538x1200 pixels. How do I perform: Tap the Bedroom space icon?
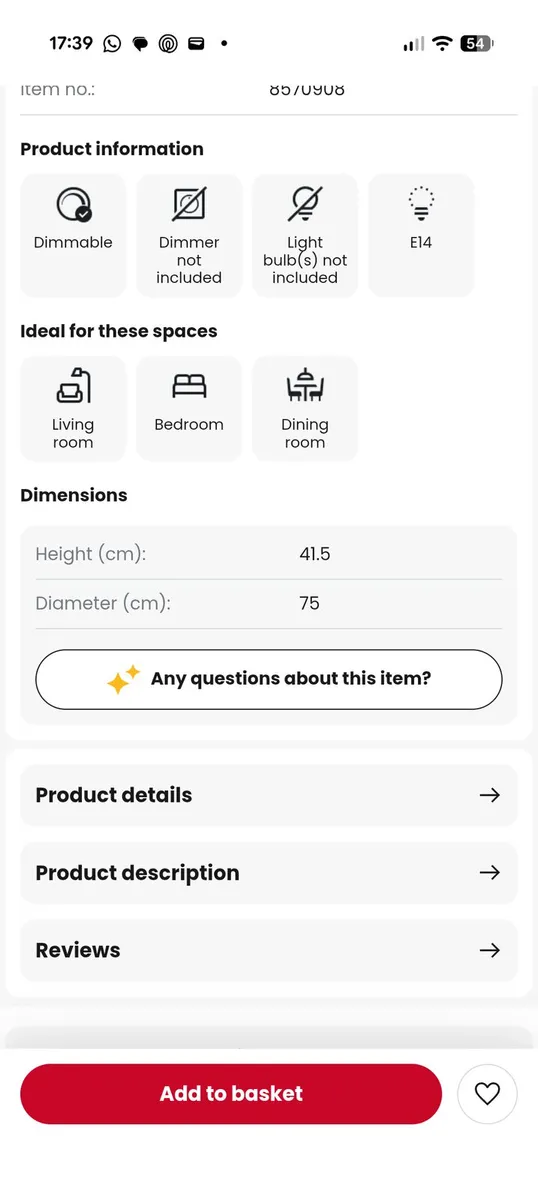click(189, 386)
